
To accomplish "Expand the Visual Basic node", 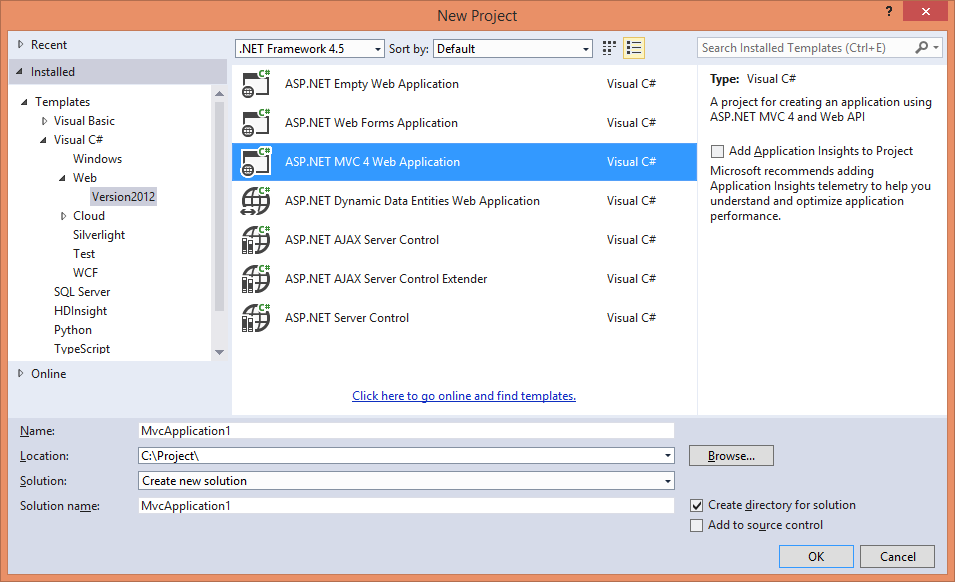I will [44, 121].
